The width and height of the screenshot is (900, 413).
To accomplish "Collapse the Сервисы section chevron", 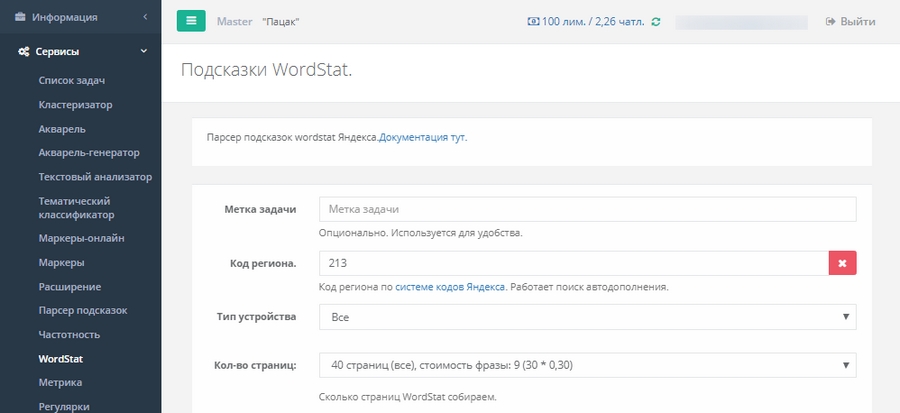I will point(143,51).
